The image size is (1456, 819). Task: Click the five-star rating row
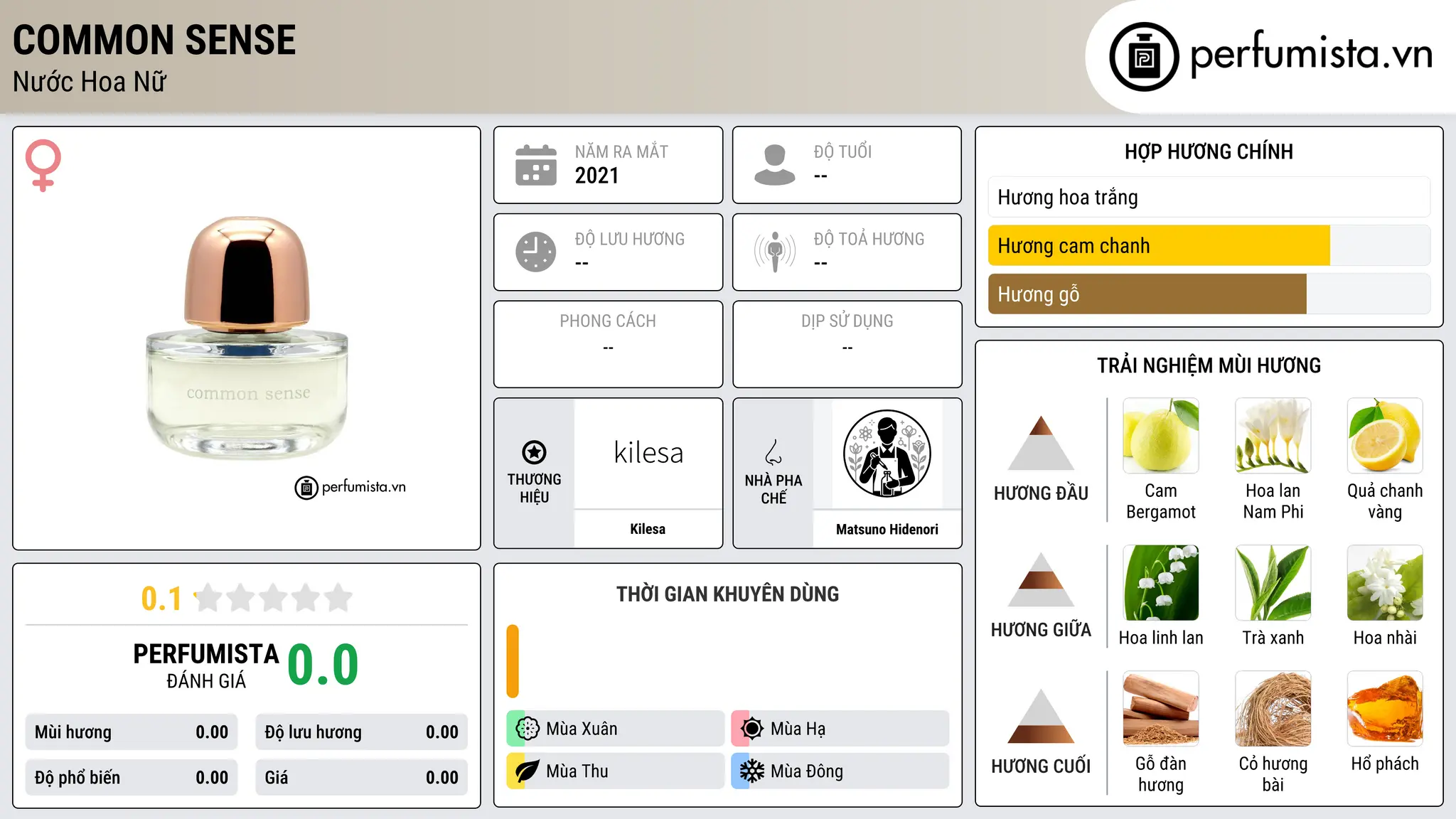274,598
